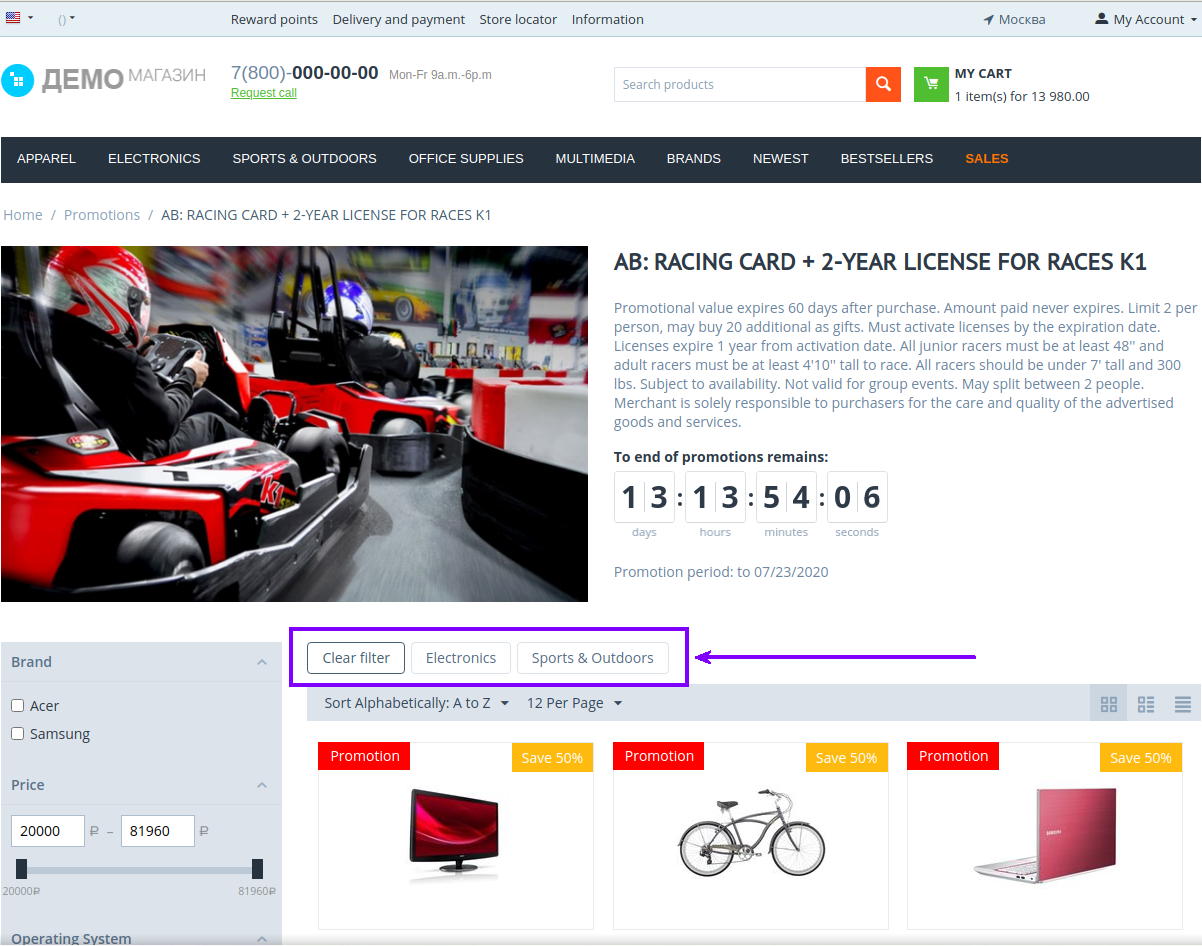The height and width of the screenshot is (946, 1202).
Task: Collapse the Brand filter section
Action: [x=262, y=662]
